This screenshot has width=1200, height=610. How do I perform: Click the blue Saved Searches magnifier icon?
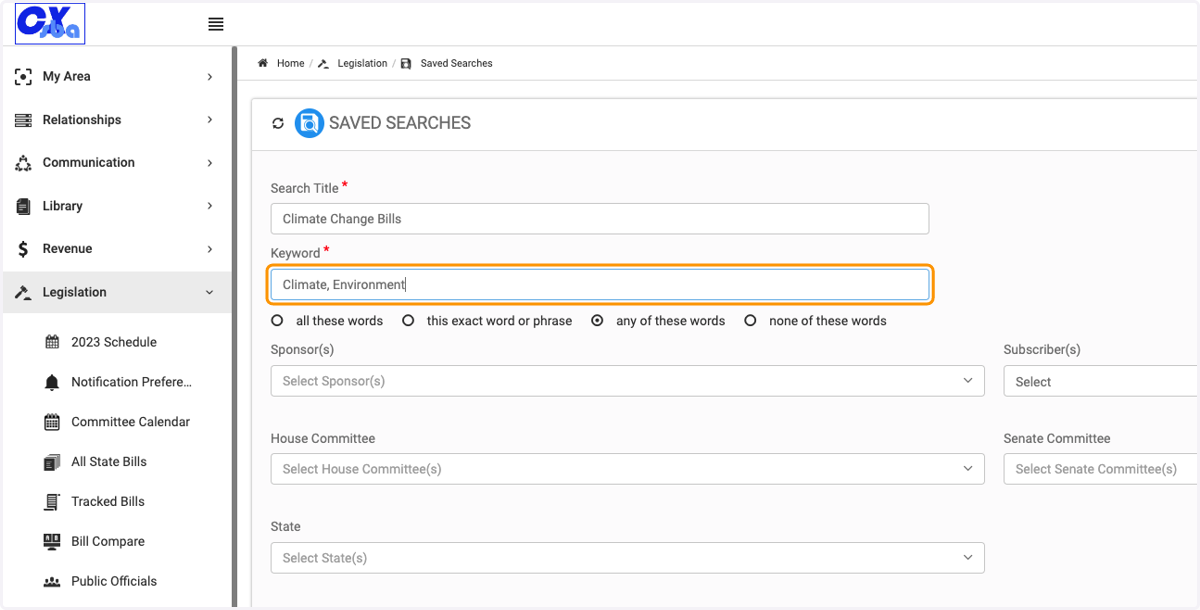[309, 123]
